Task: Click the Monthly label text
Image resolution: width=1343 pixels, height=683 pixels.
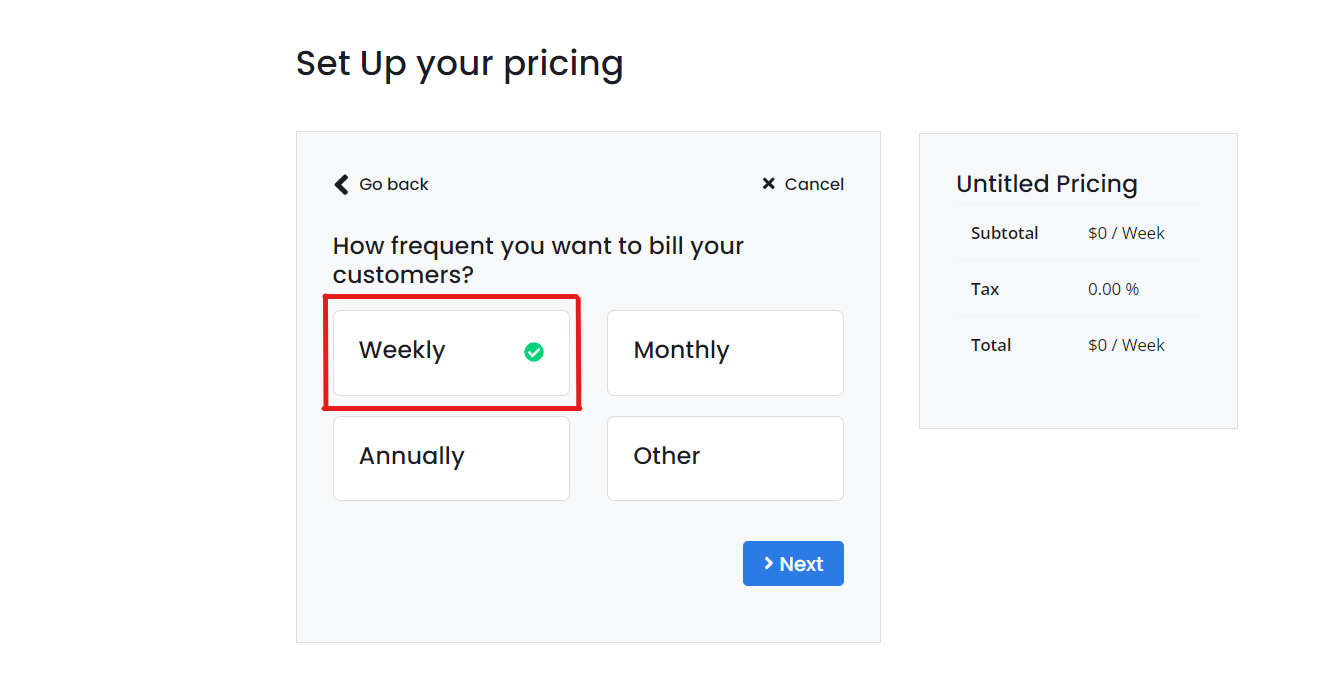Action: (x=681, y=349)
